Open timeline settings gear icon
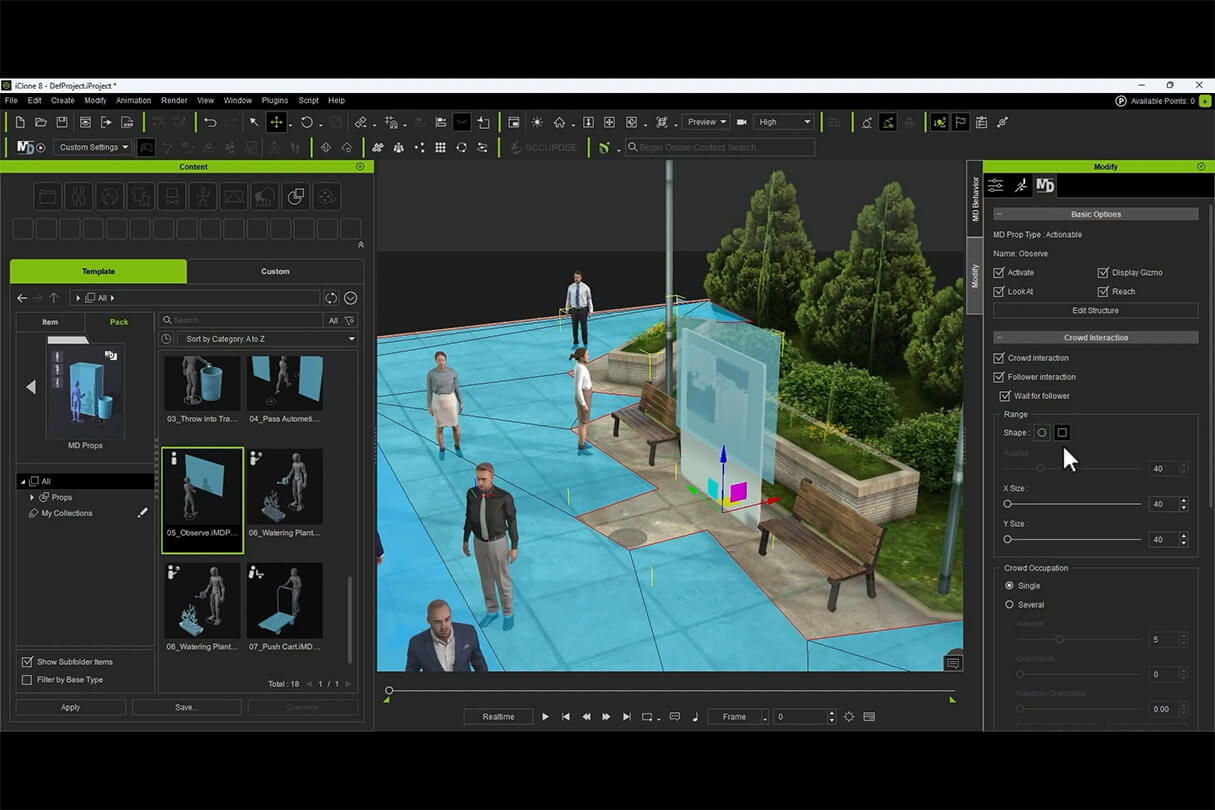 click(849, 717)
